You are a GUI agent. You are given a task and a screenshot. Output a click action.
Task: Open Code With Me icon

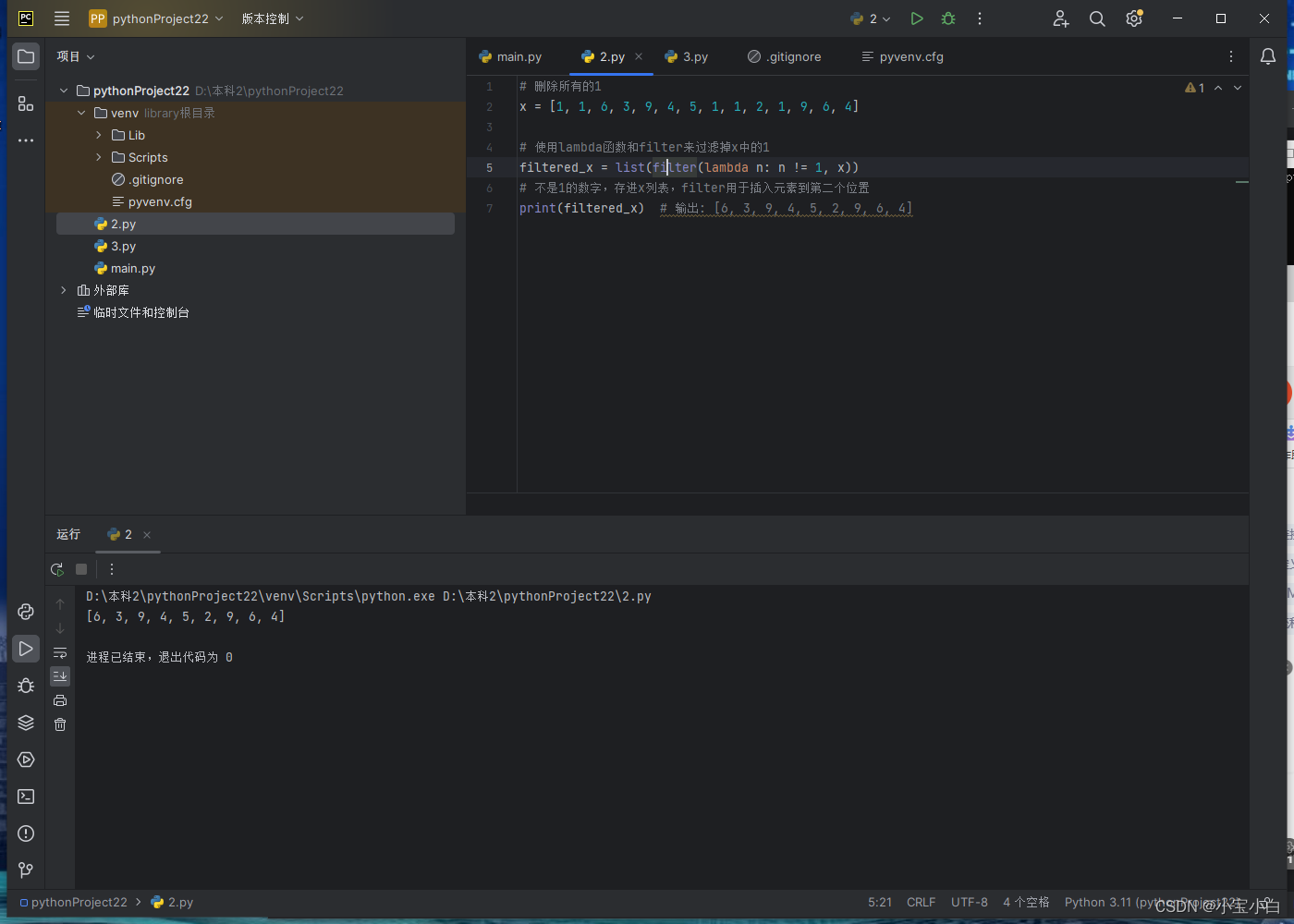pyautogui.click(x=1060, y=18)
